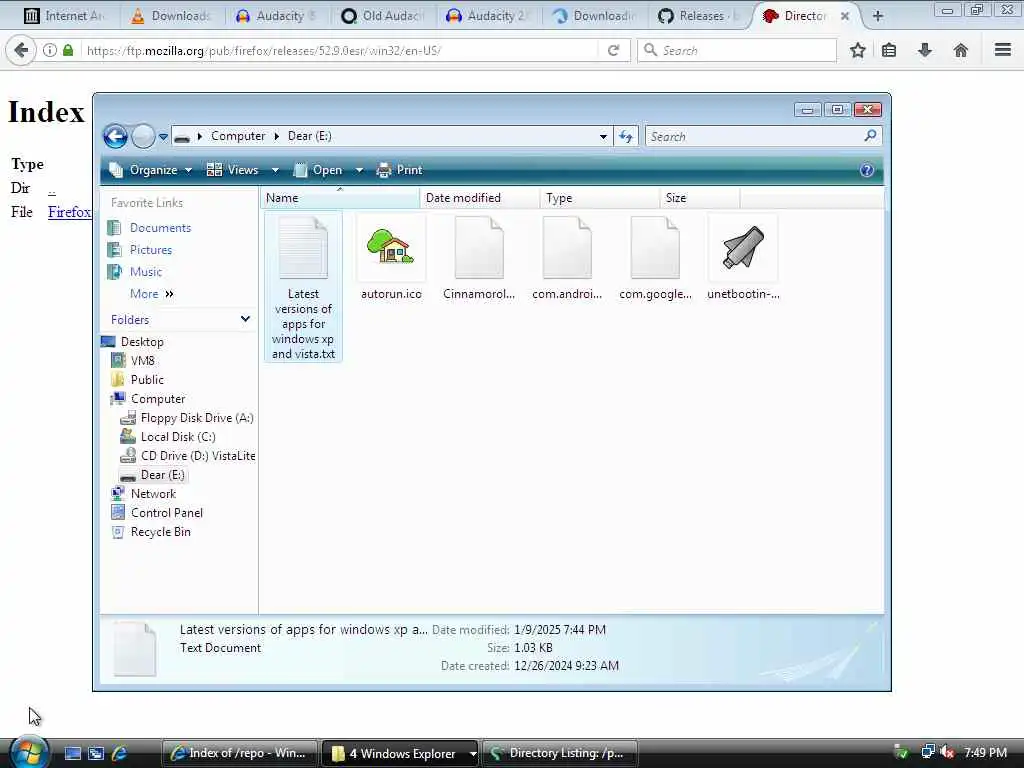Click the Views toolbar button
This screenshot has height=768, width=1024.
(232, 170)
